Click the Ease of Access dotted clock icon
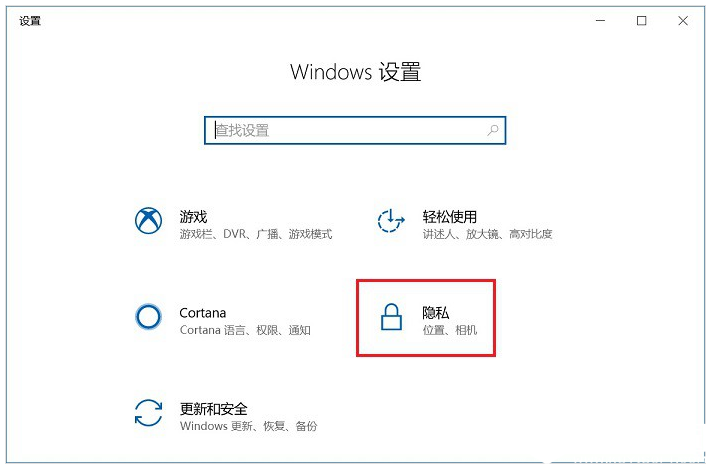The height and width of the screenshot is (471, 713). click(391, 220)
